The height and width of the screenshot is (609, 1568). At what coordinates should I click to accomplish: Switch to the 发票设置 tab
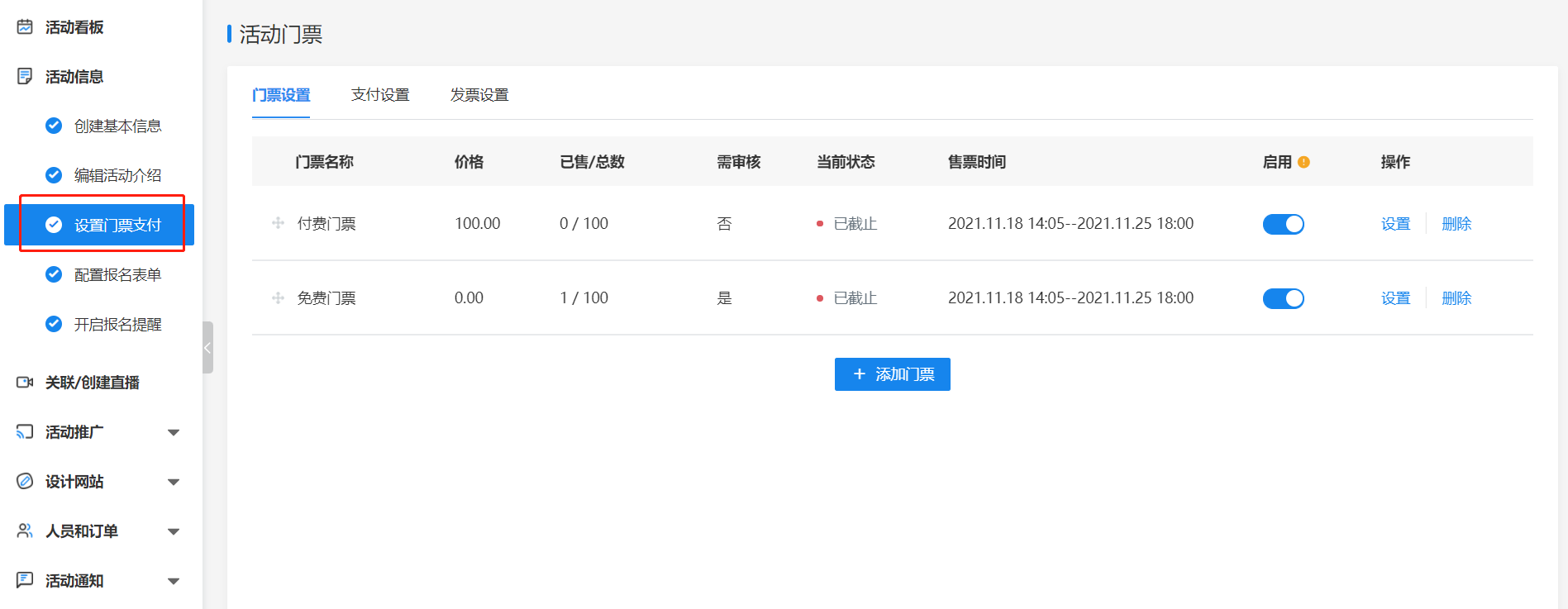tap(479, 95)
